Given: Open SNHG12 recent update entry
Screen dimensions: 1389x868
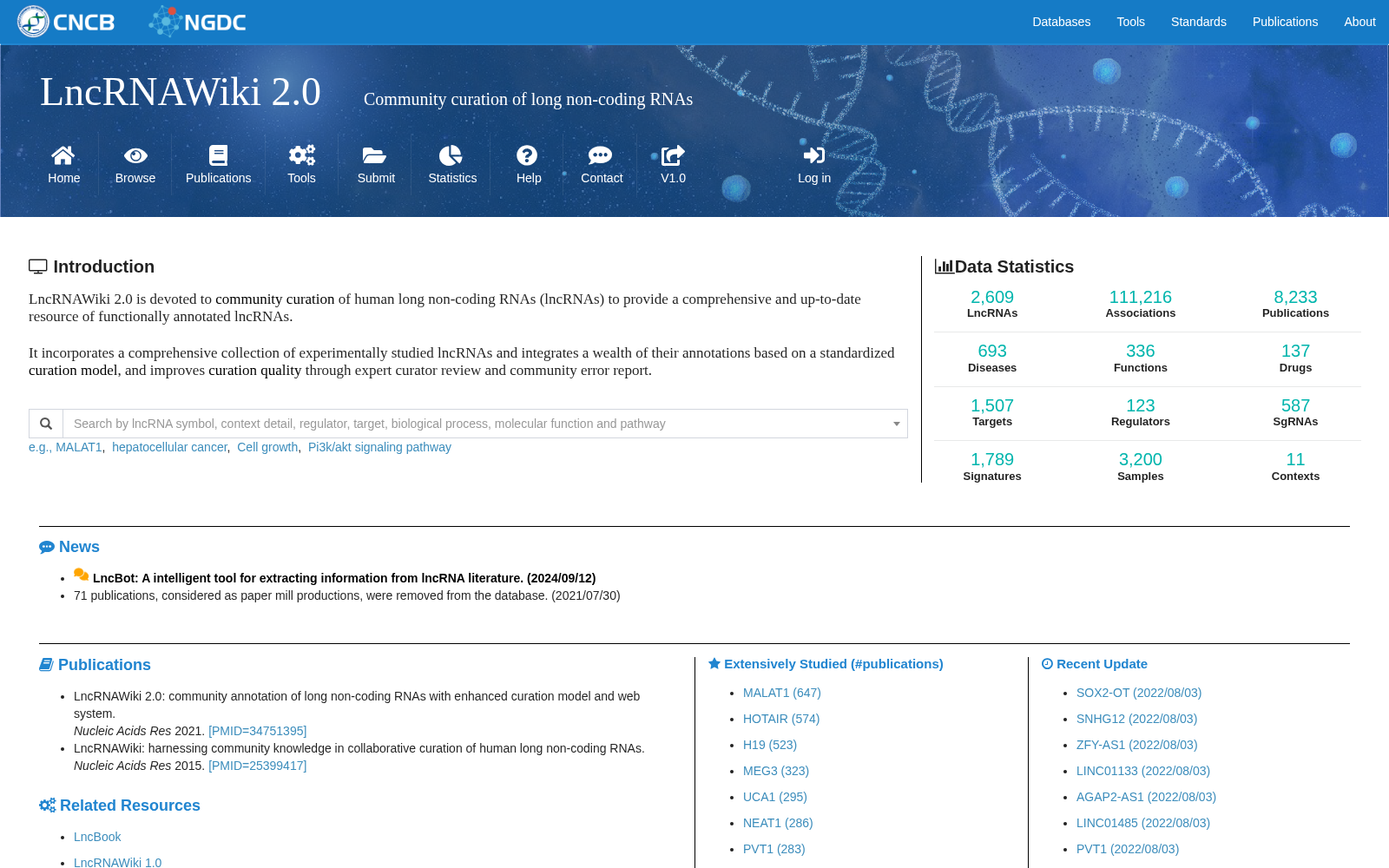Looking at the screenshot, I should [1136, 719].
